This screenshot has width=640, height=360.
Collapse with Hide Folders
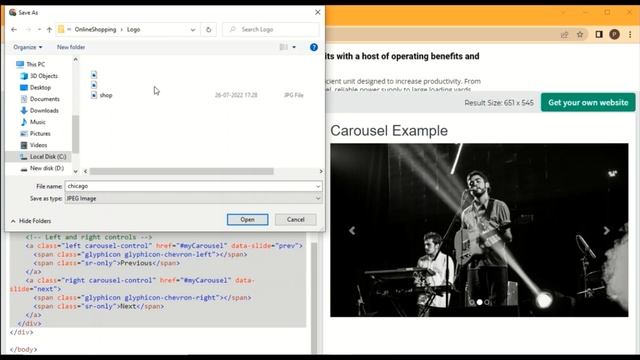[x=31, y=221]
